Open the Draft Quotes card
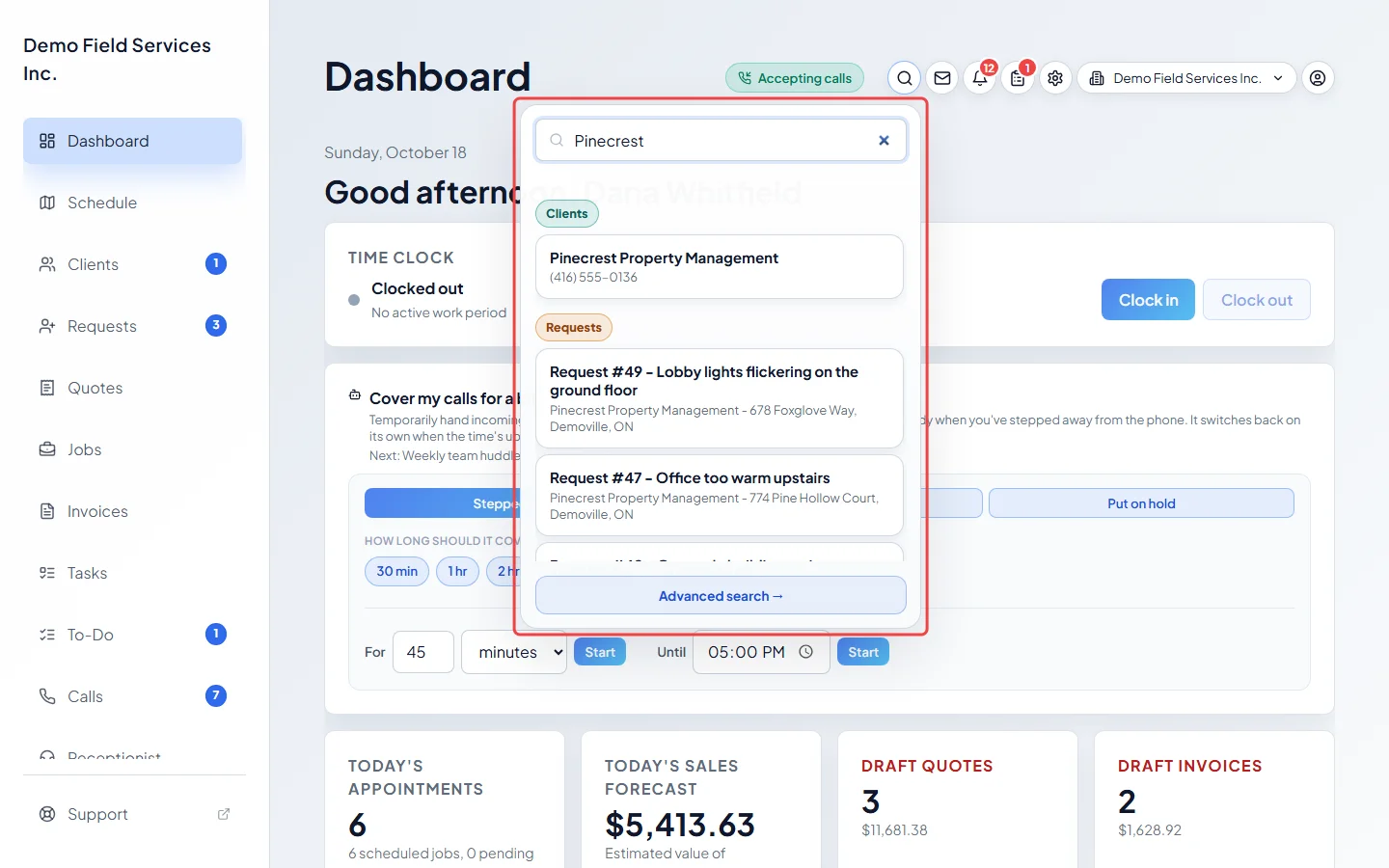The image size is (1389, 868). click(958, 800)
